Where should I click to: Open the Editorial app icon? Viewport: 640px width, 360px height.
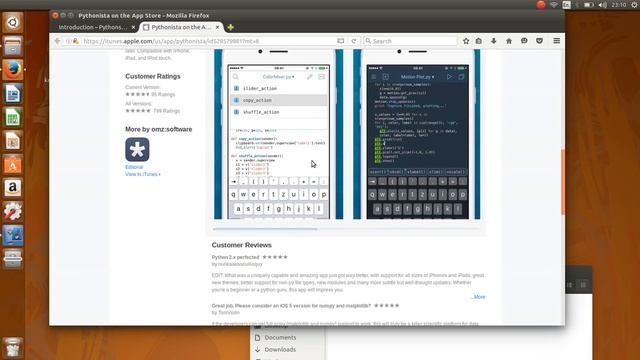click(137, 149)
